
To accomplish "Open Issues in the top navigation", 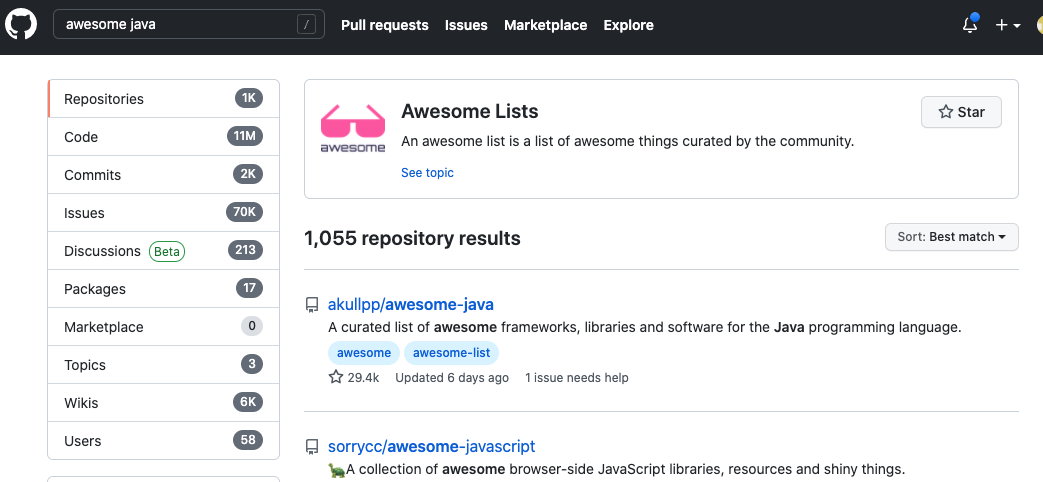I will pos(466,25).
